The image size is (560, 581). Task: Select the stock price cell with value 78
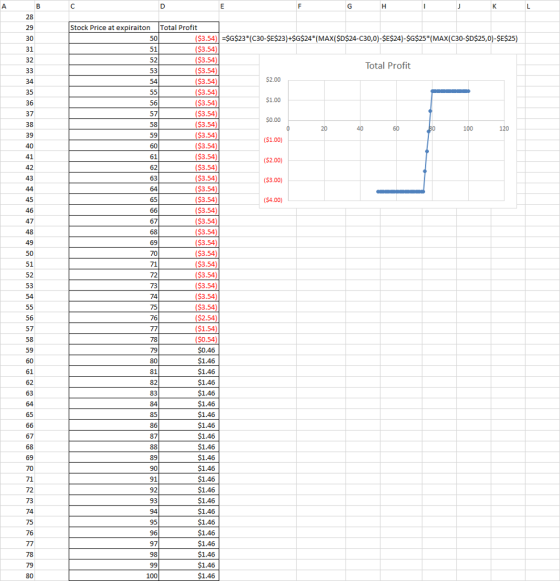pos(113,339)
